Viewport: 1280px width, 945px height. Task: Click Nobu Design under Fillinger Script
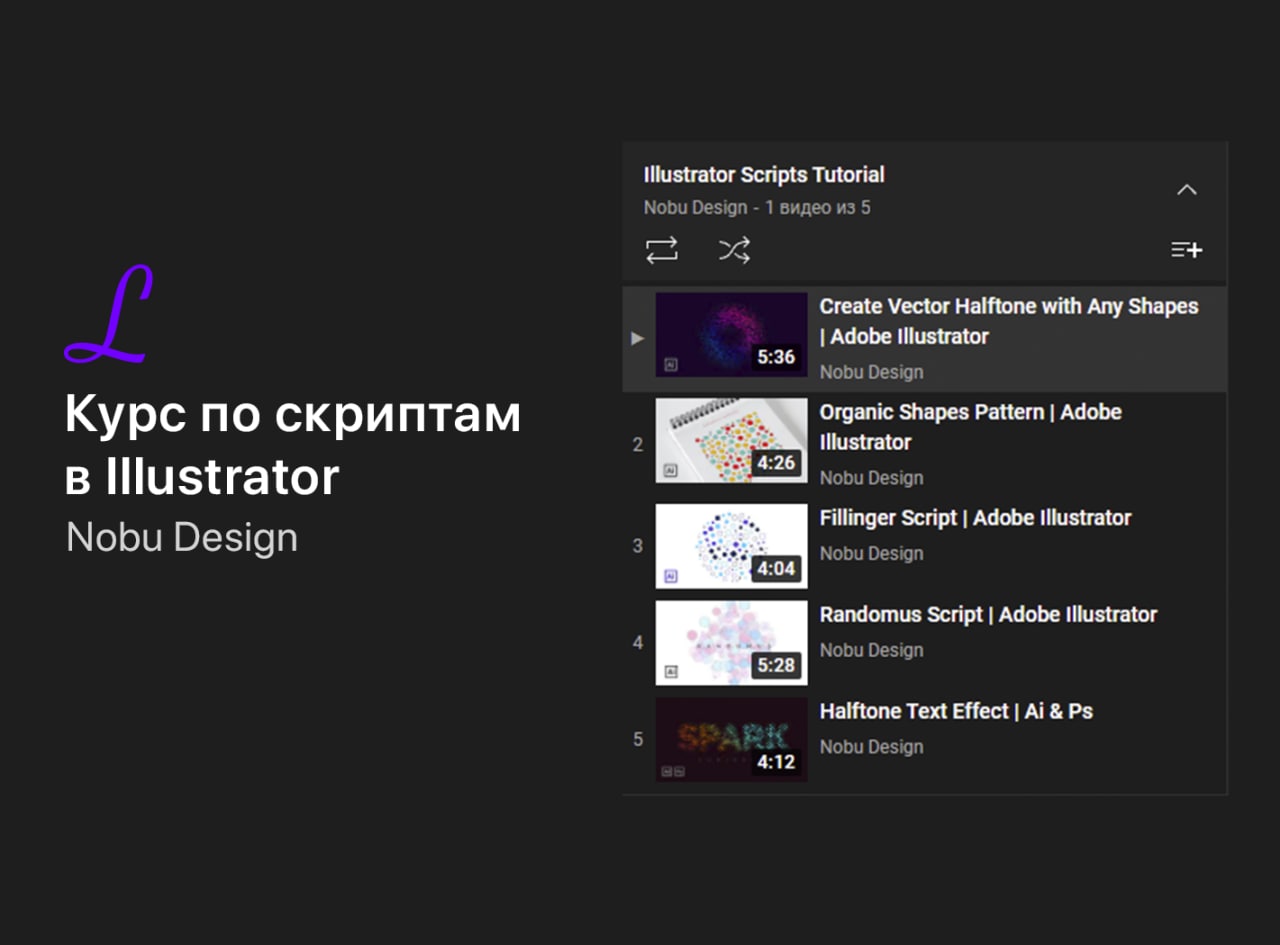click(871, 554)
